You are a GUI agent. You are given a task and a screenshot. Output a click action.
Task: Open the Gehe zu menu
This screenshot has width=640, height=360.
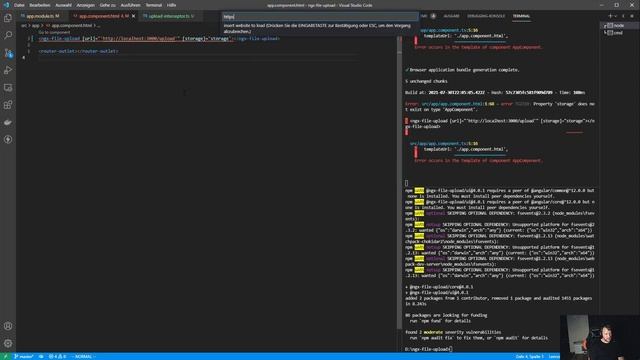(x=107, y=5)
